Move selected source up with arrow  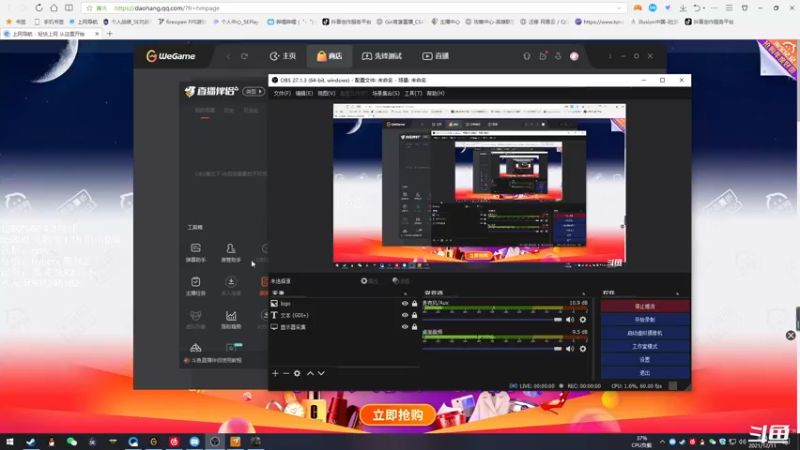(x=310, y=373)
